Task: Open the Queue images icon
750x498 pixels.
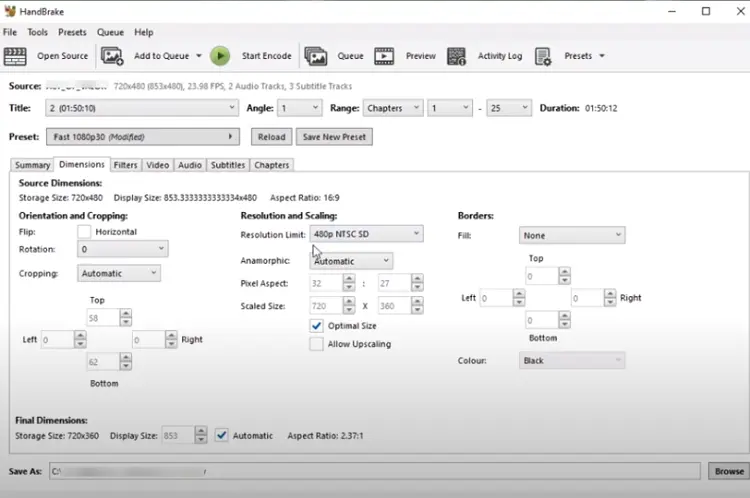Action: [x=316, y=56]
